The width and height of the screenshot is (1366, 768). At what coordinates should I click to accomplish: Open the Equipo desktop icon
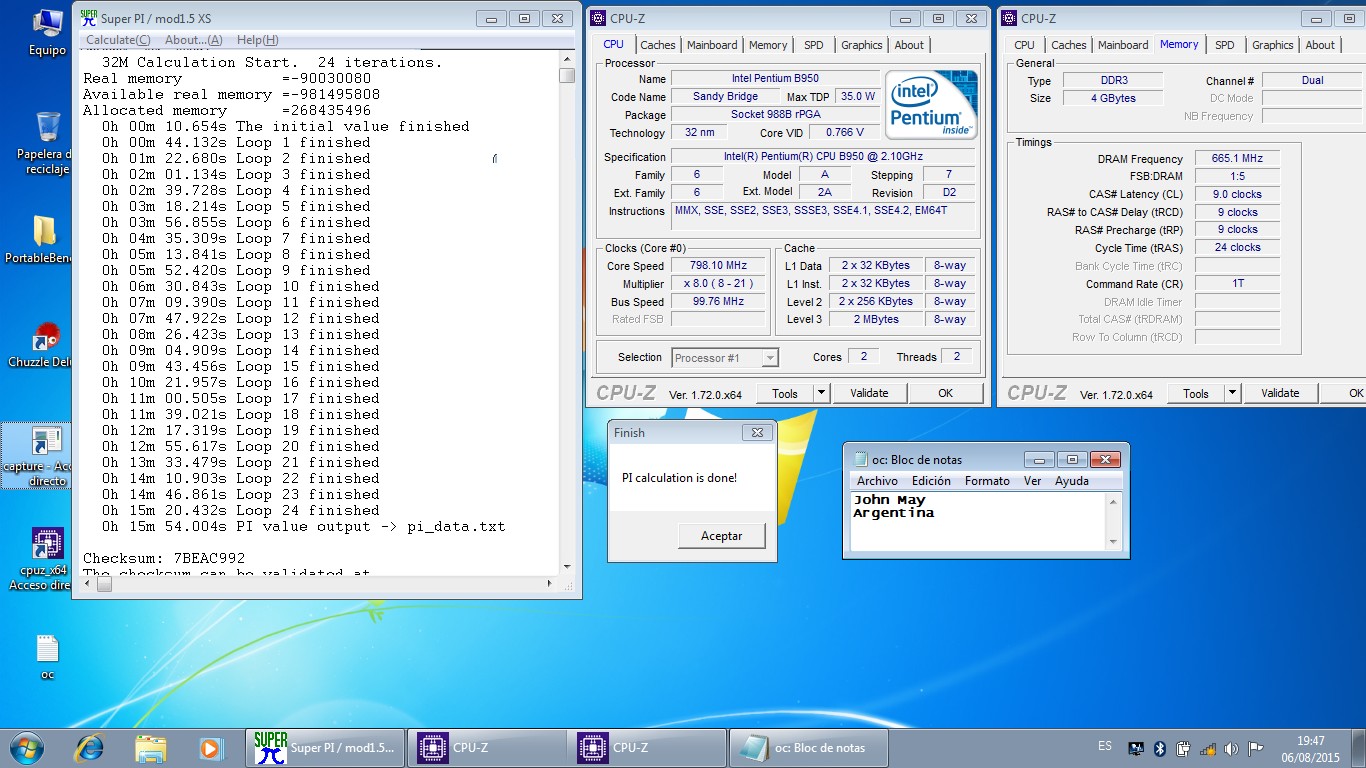pos(47,30)
